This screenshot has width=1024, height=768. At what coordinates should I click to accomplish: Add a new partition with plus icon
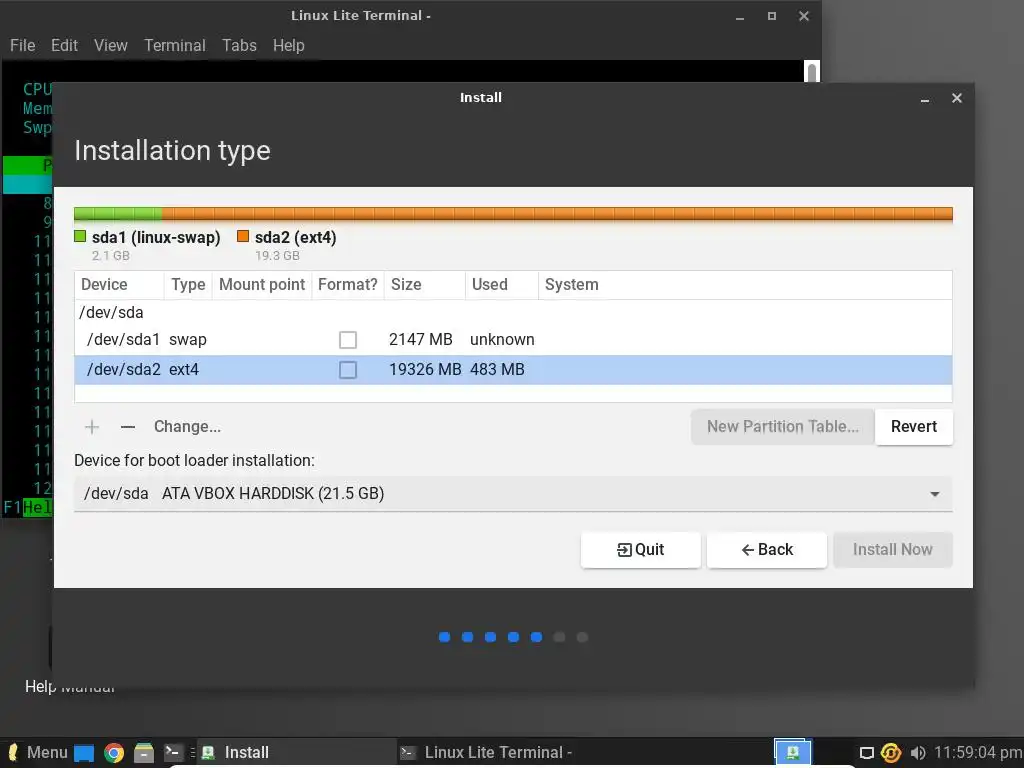(92, 427)
